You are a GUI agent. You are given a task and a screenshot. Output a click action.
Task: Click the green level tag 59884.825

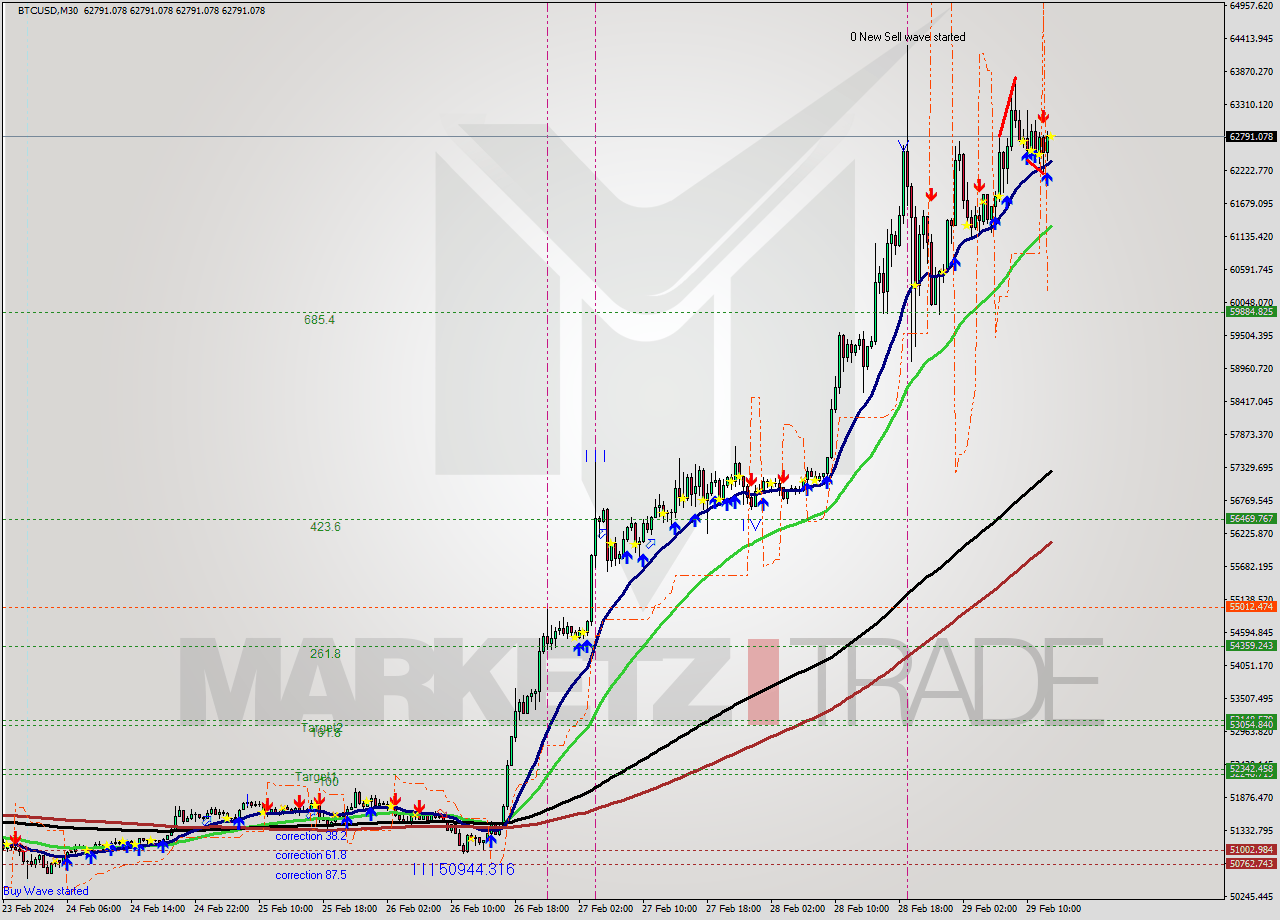coord(1251,312)
